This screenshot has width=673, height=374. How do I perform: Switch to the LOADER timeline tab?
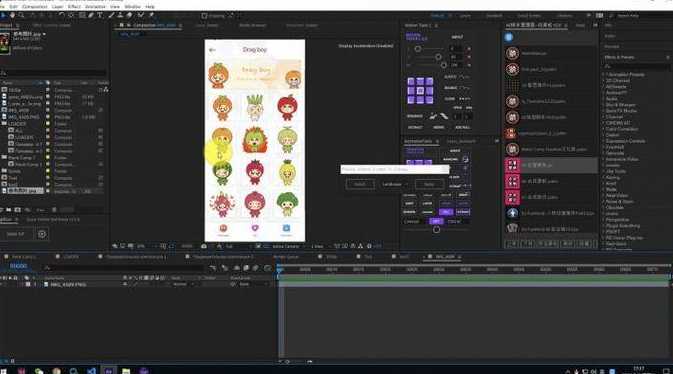click(x=71, y=257)
